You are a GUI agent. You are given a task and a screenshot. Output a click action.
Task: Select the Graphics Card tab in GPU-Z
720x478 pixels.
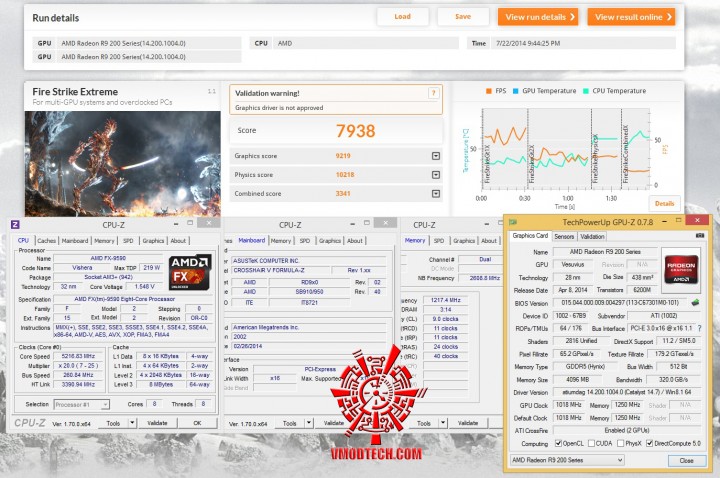[x=530, y=236]
